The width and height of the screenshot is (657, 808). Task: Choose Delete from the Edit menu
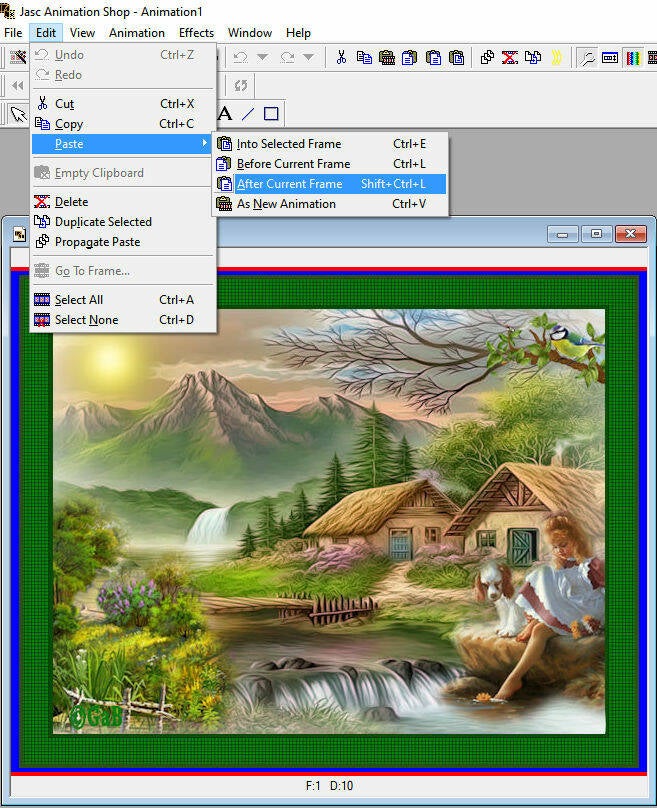[123, 201]
